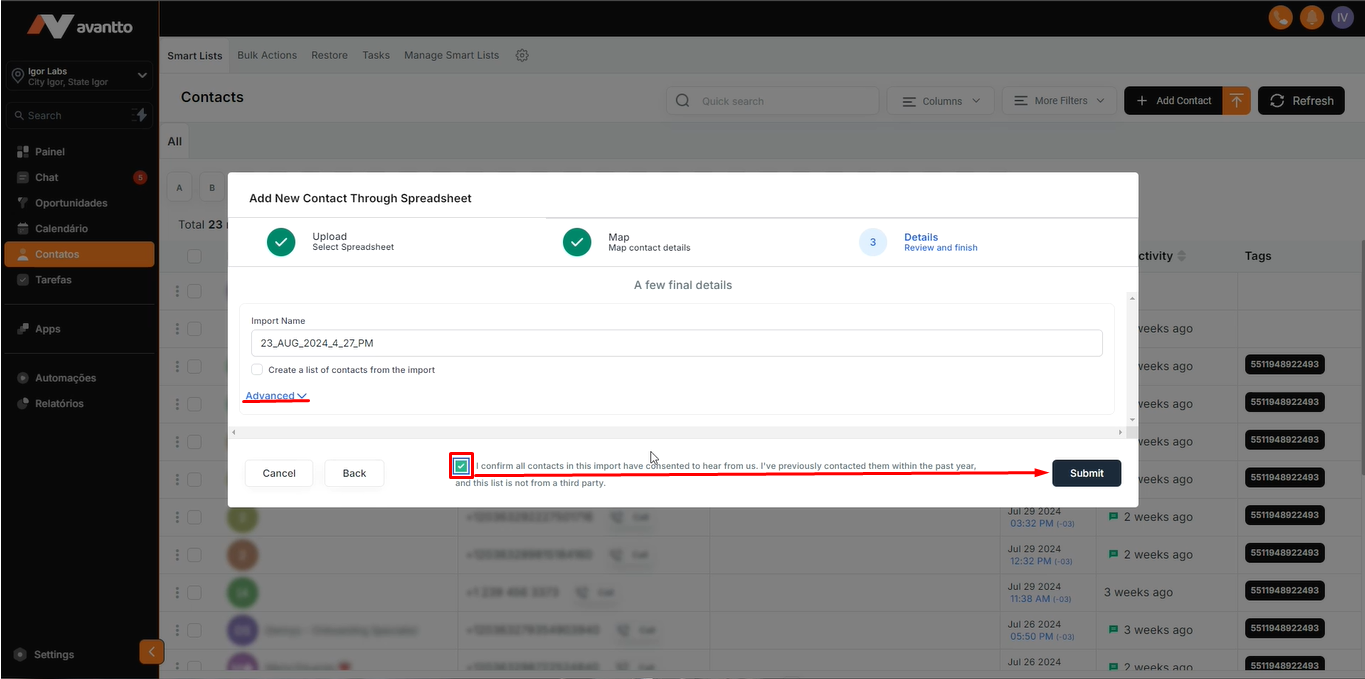Image resolution: width=1365 pixels, height=679 pixels.
Task: Collapse sidebar with orange arrow button
Action: click(151, 652)
